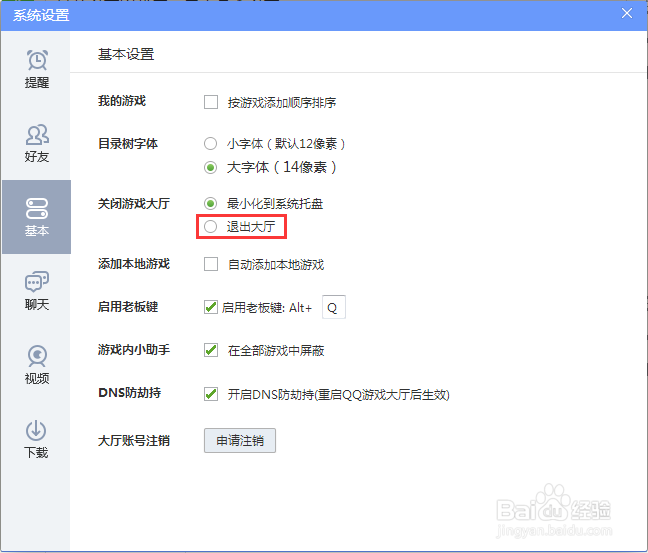Click the 启用老板键 section label
The image size is (648, 553).
(128, 307)
